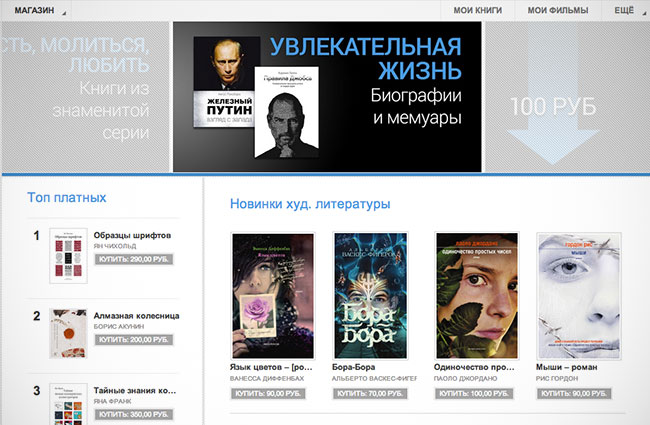Open the Новинки худ. литературы heading

click(x=310, y=204)
